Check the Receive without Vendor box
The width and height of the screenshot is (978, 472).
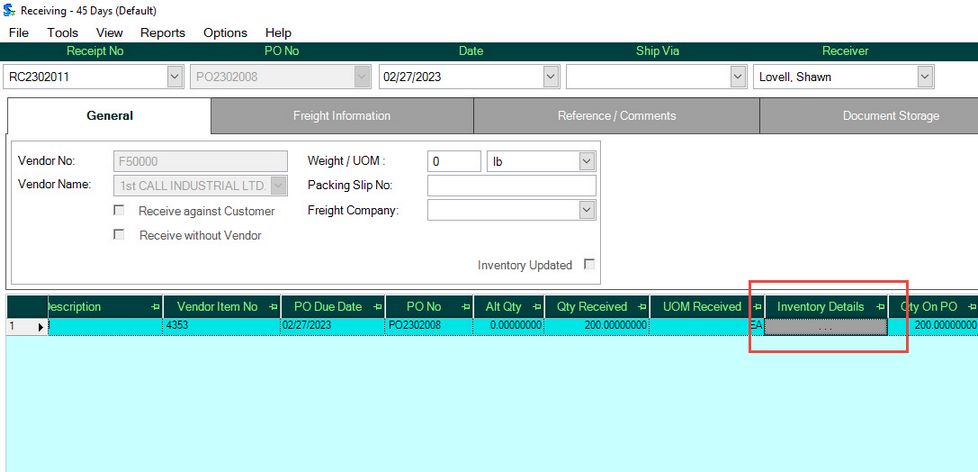120,235
